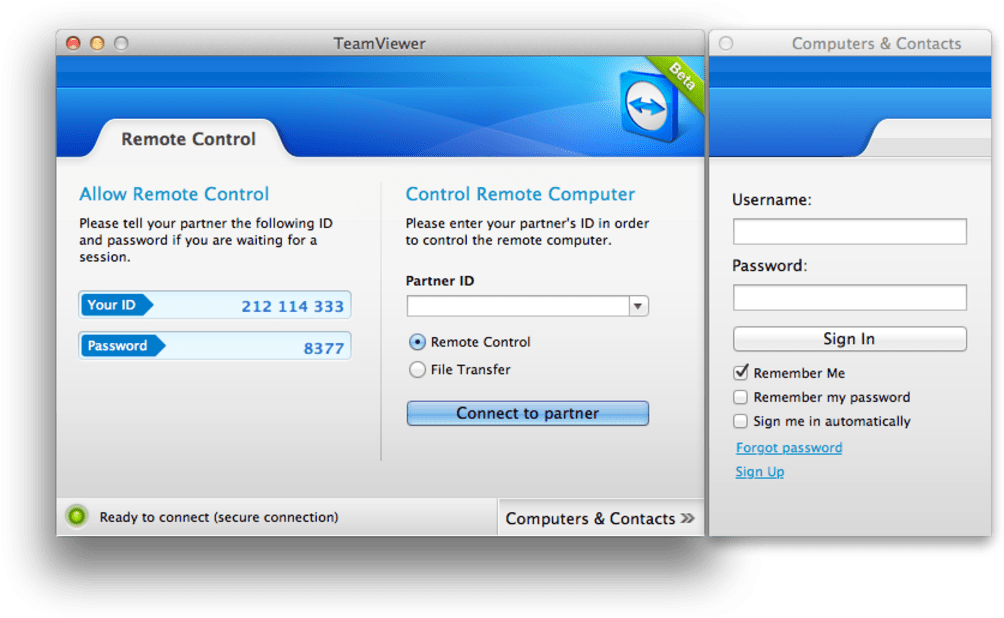
Task: Check the Sign me in automatically option
Action: coord(741,421)
